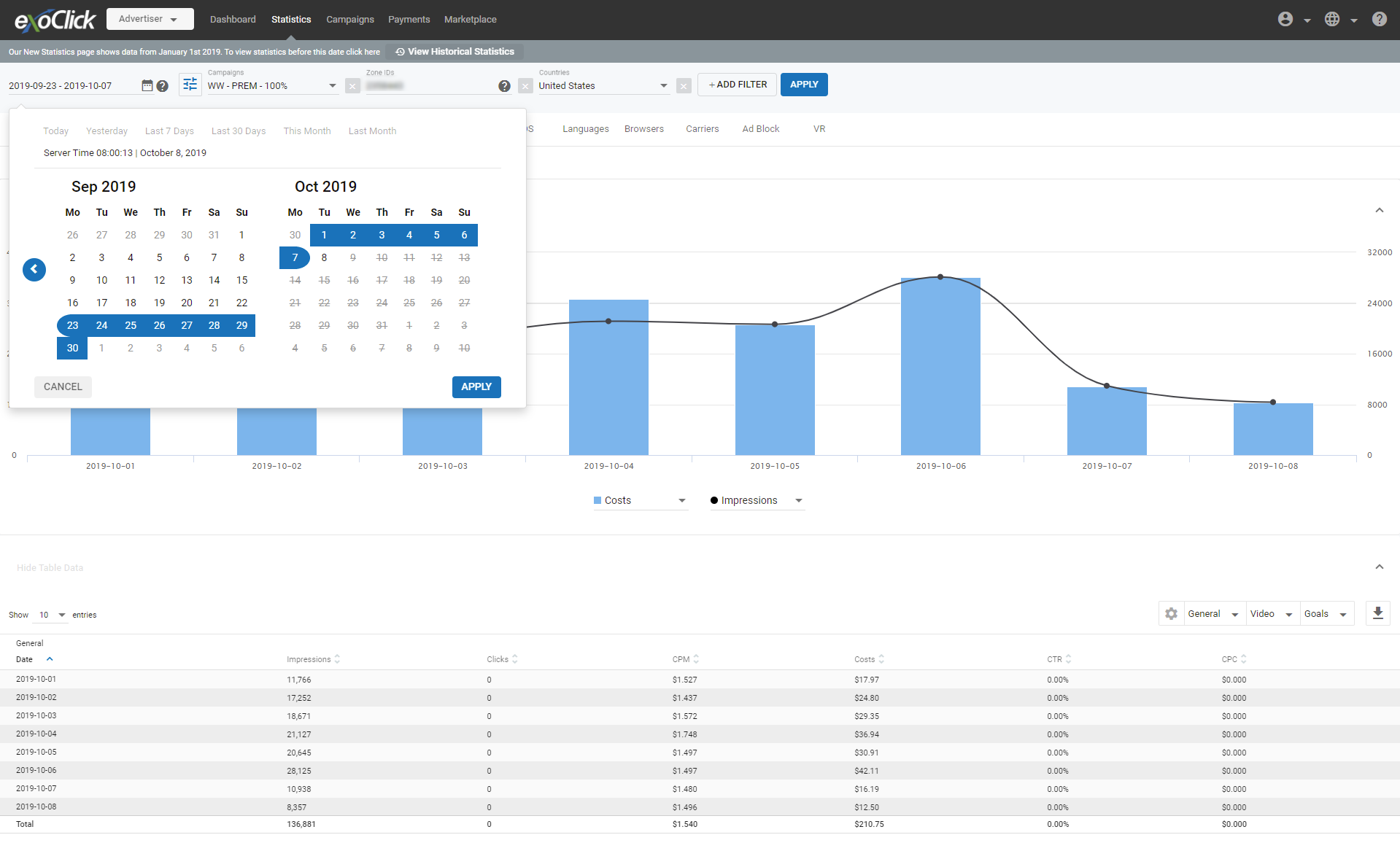Open the help question mark icon

(1379, 19)
